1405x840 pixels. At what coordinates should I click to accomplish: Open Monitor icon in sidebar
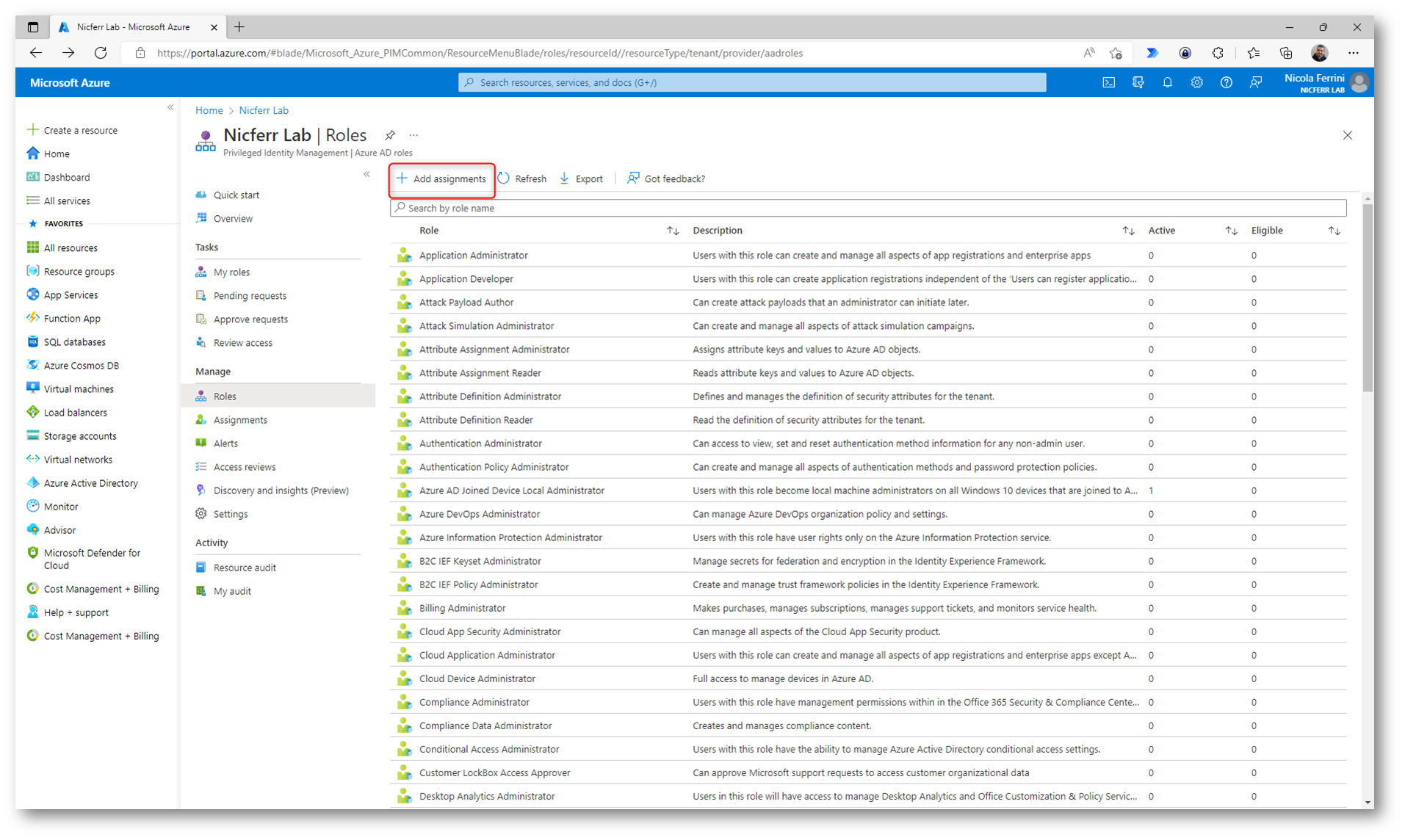point(32,506)
